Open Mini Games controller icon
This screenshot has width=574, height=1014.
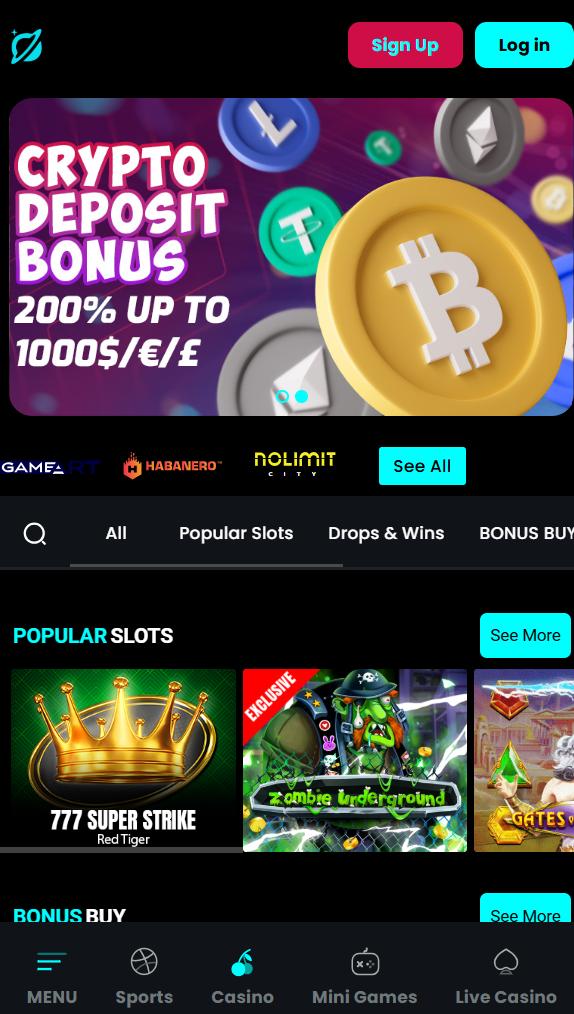365,962
